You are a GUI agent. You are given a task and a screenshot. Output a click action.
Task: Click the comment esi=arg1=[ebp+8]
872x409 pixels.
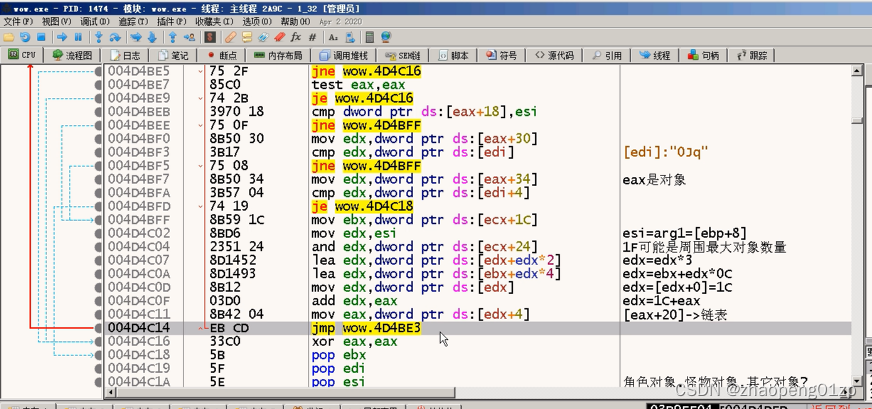pyautogui.click(x=685, y=233)
